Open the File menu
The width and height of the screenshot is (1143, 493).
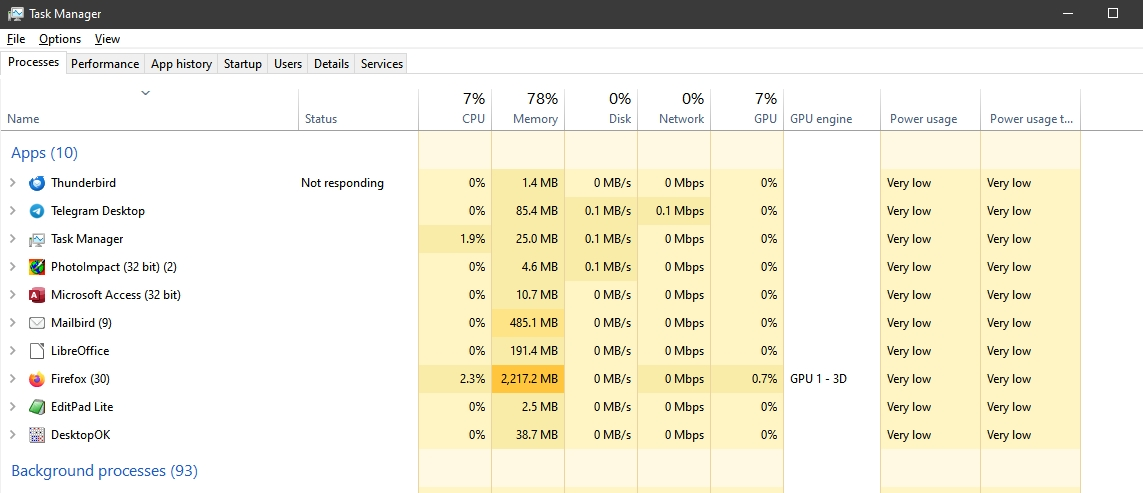point(16,39)
